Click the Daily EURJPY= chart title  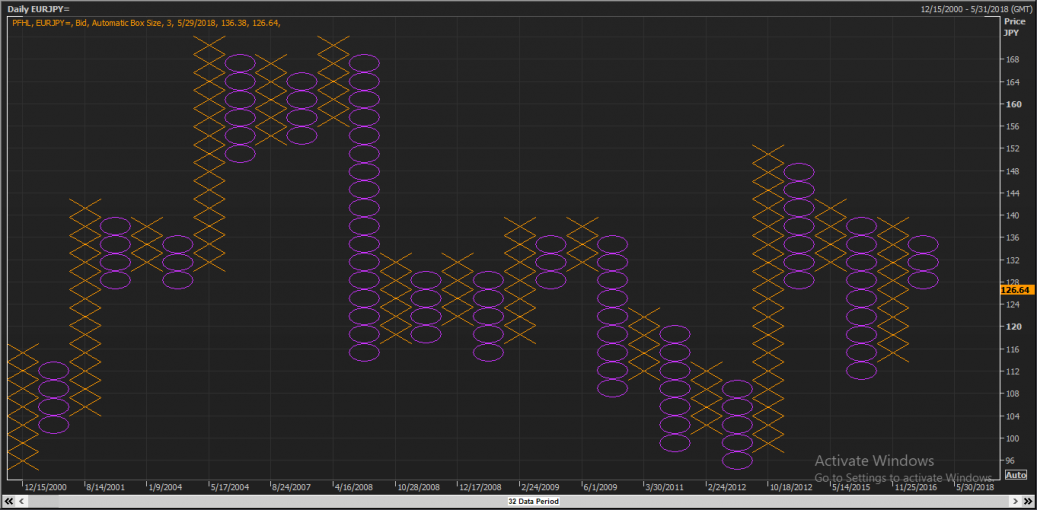[x=39, y=9]
